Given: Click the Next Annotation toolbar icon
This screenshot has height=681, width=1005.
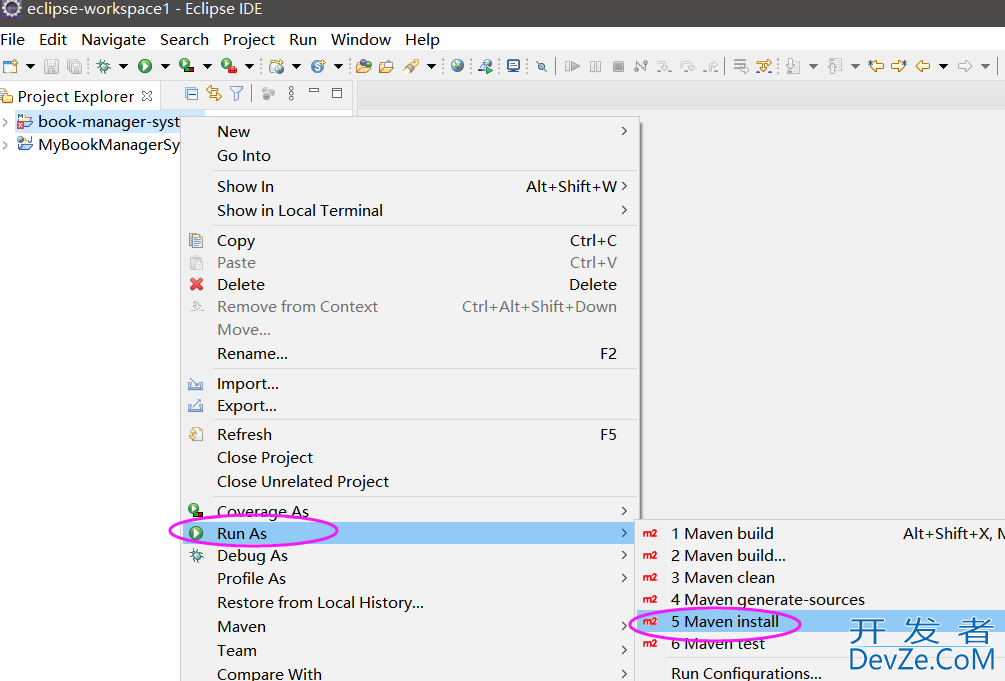Looking at the screenshot, I should pyautogui.click(x=793, y=66).
